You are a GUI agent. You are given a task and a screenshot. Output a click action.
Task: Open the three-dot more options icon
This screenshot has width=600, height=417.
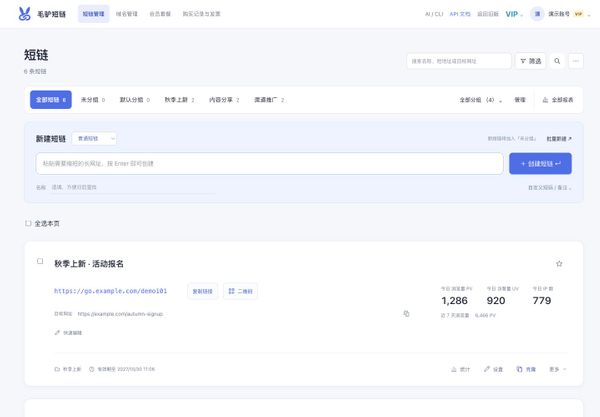576,61
